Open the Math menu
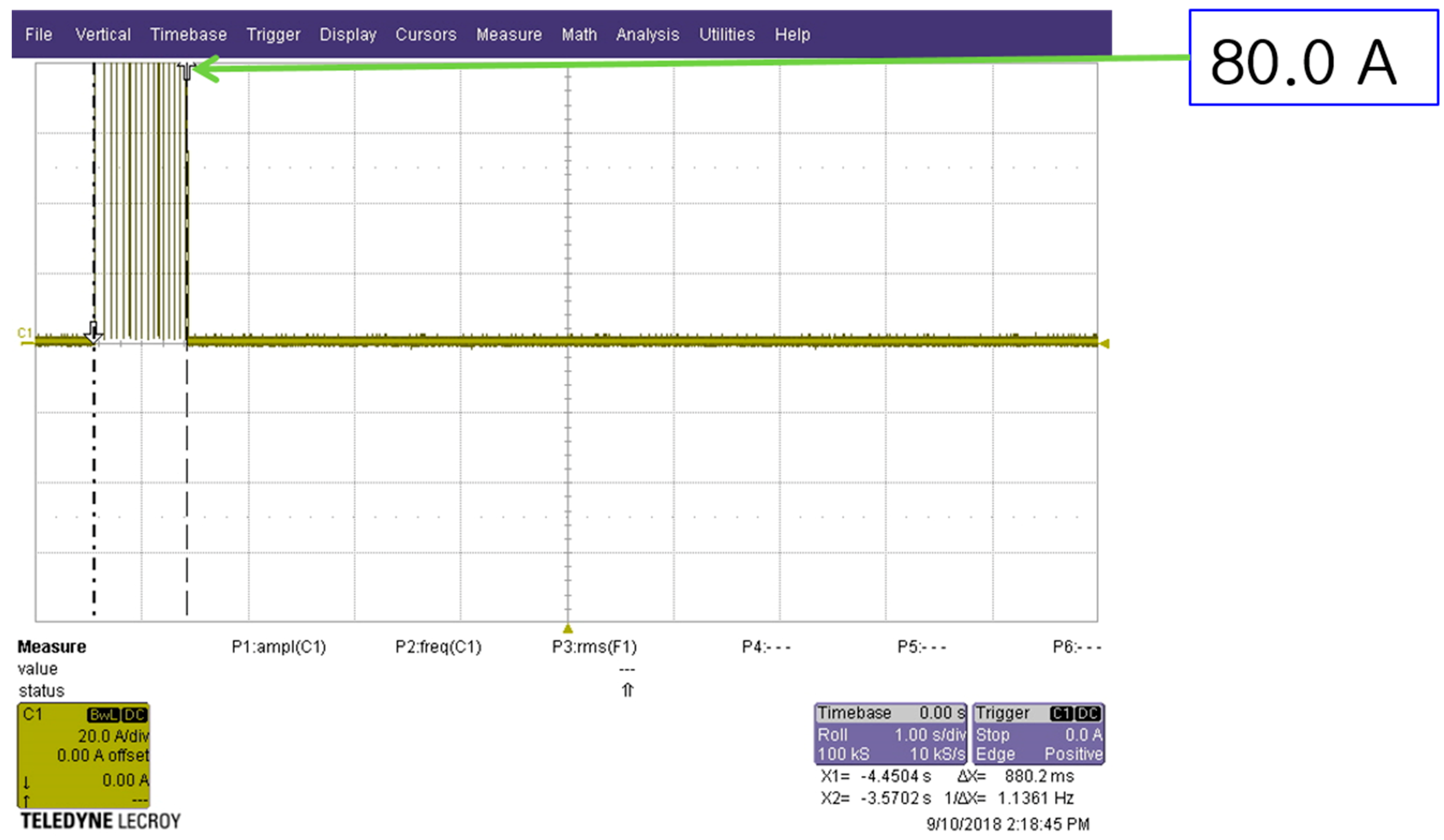The image size is (1444, 840). [x=579, y=34]
